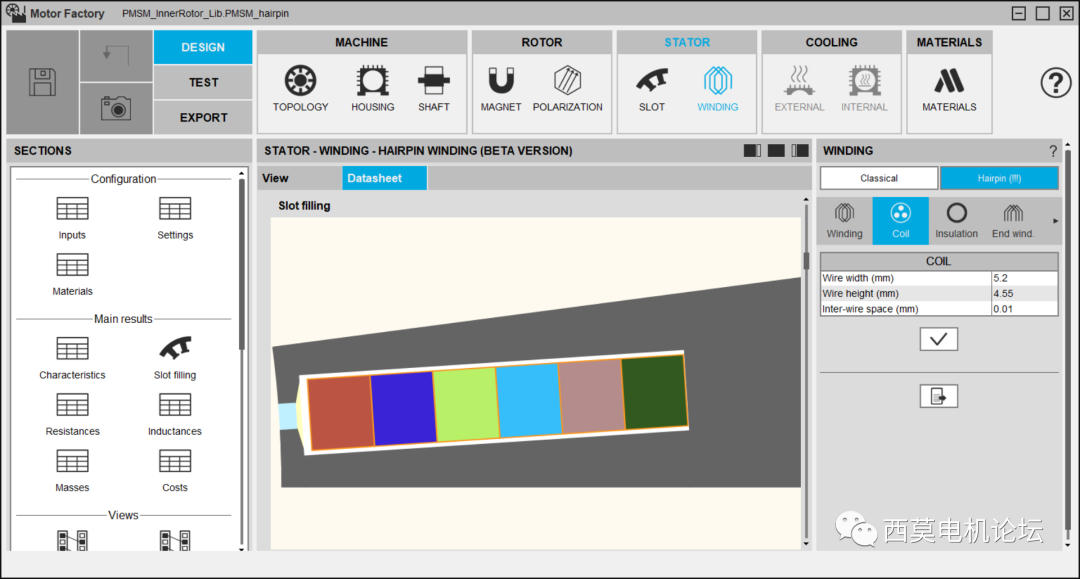1080x579 pixels.
Task: Select the mauve conductor in slot
Action: (x=592, y=395)
